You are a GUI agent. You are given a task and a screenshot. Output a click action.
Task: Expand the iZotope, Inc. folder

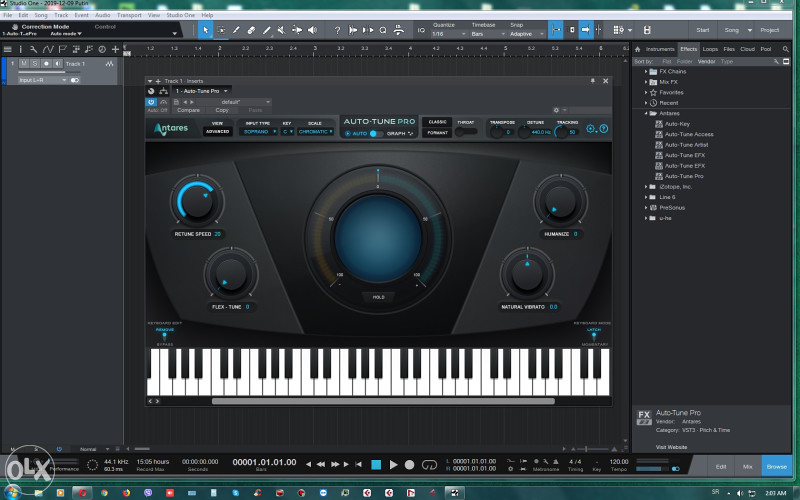[646, 187]
